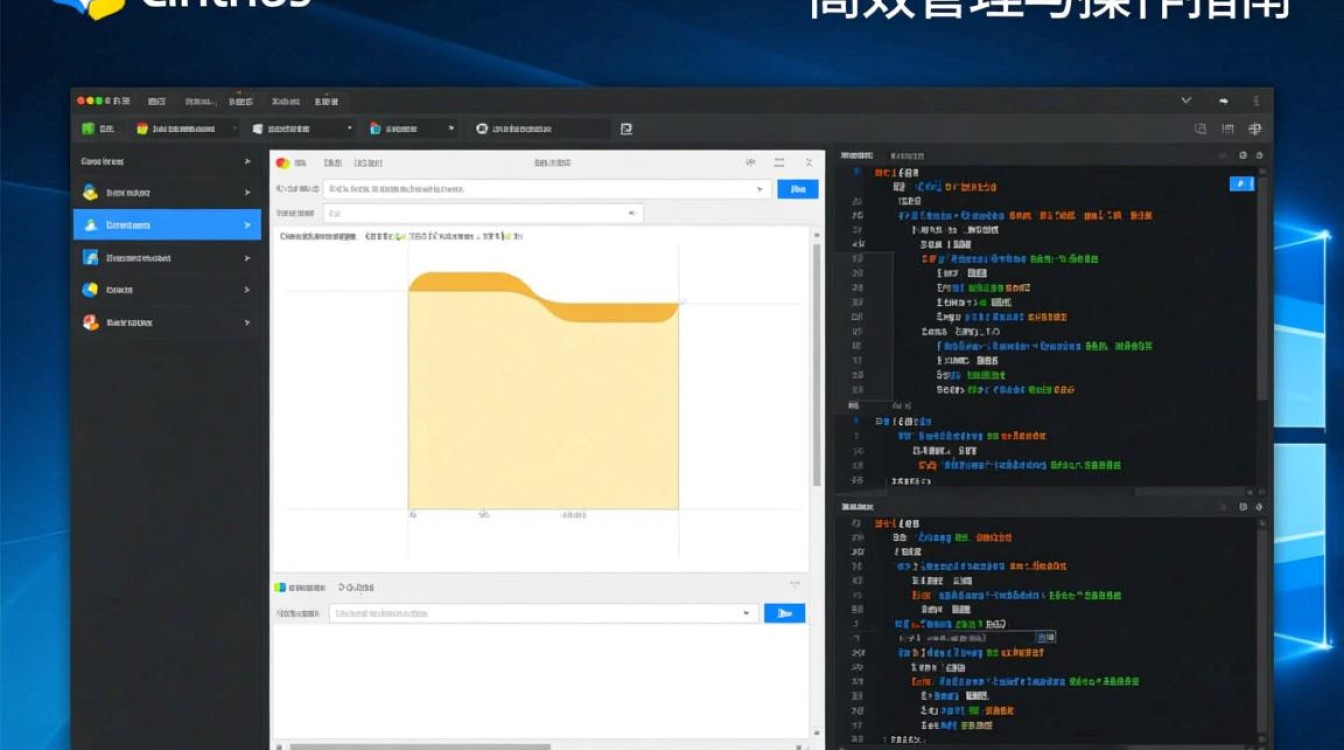Select the highlighted blue sidebar item
Screen dimensions: 1344x750
pyautogui.click(x=166, y=225)
